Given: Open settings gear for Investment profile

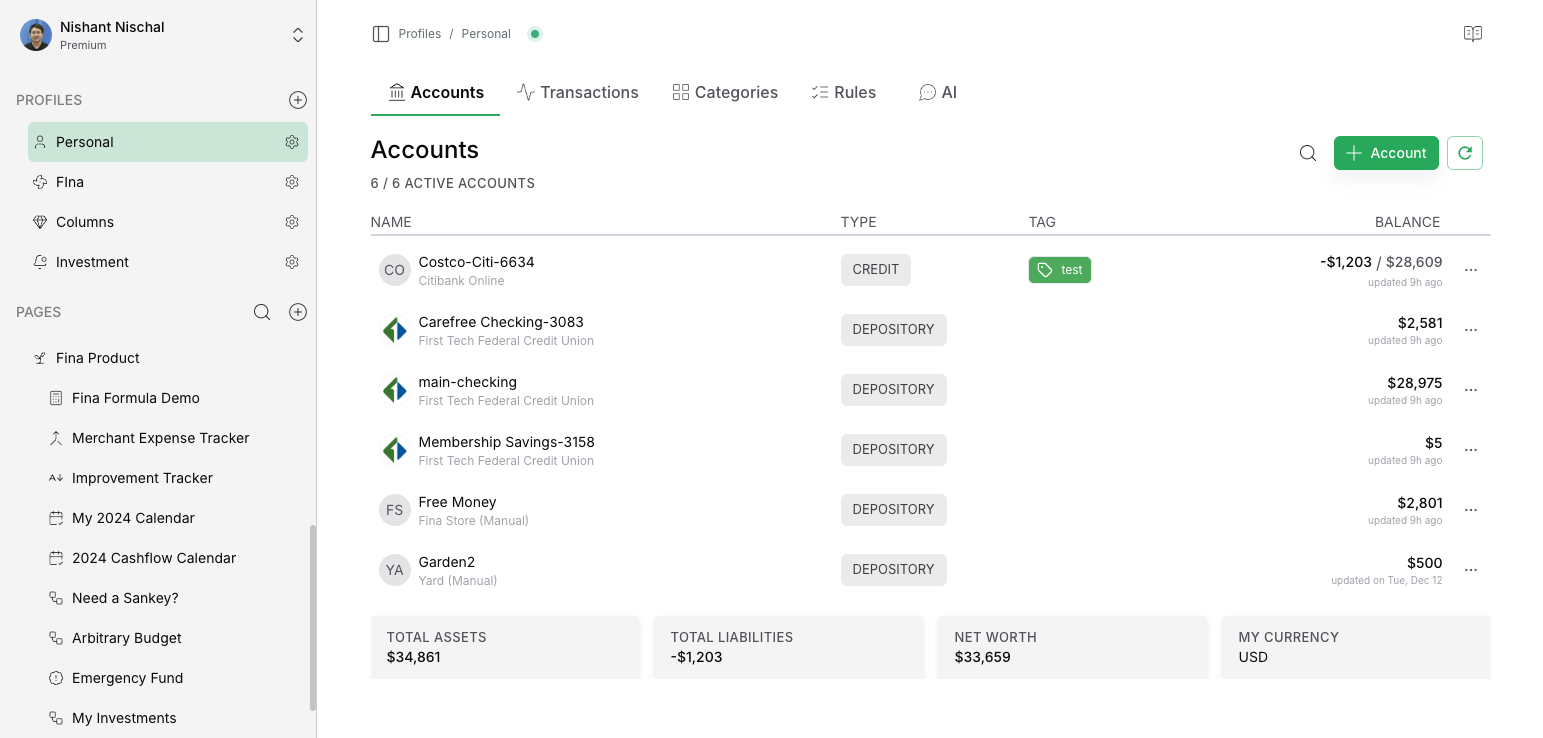Looking at the screenshot, I should (x=292, y=262).
